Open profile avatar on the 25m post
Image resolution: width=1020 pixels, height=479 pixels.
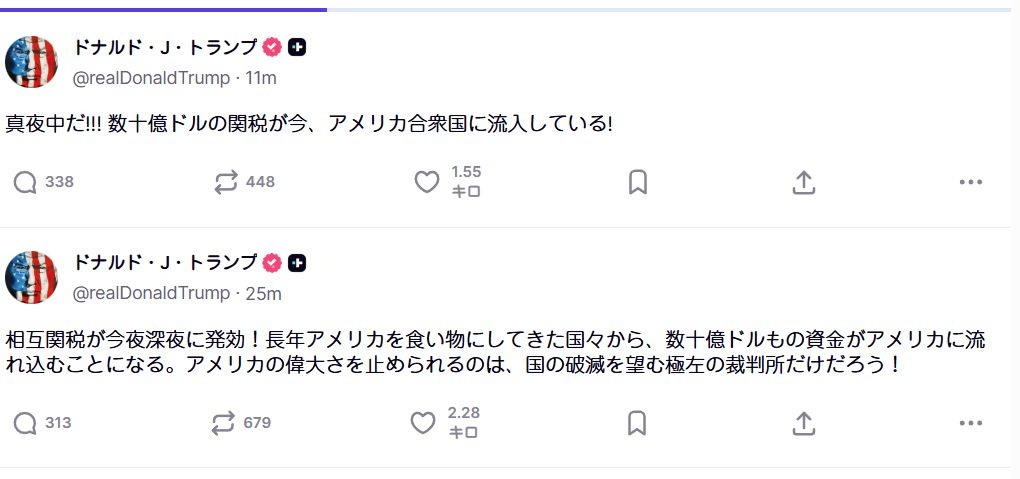pyautogui.click(x=31, y=277)
